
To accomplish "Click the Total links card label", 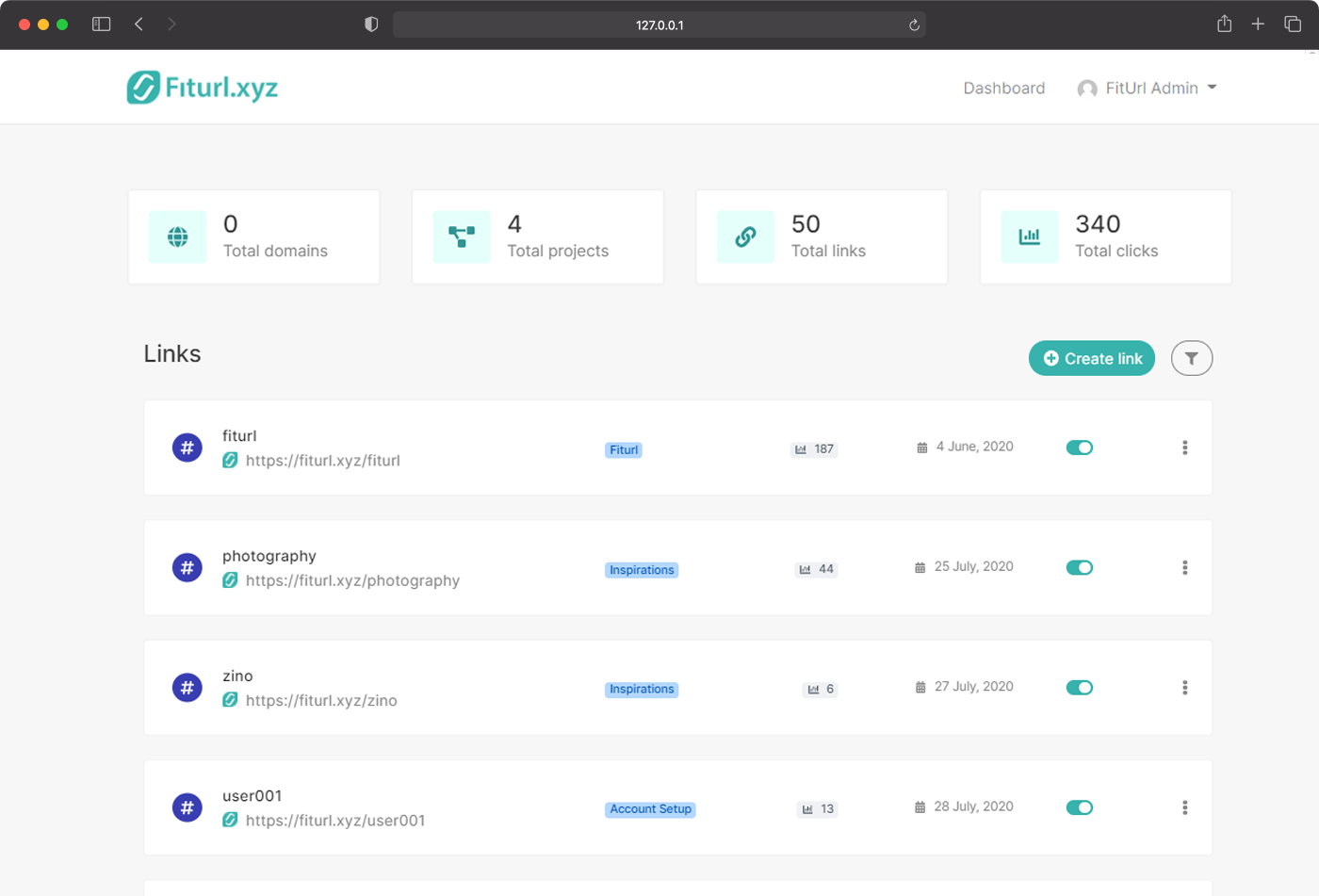I will click(x=828, y=251).
